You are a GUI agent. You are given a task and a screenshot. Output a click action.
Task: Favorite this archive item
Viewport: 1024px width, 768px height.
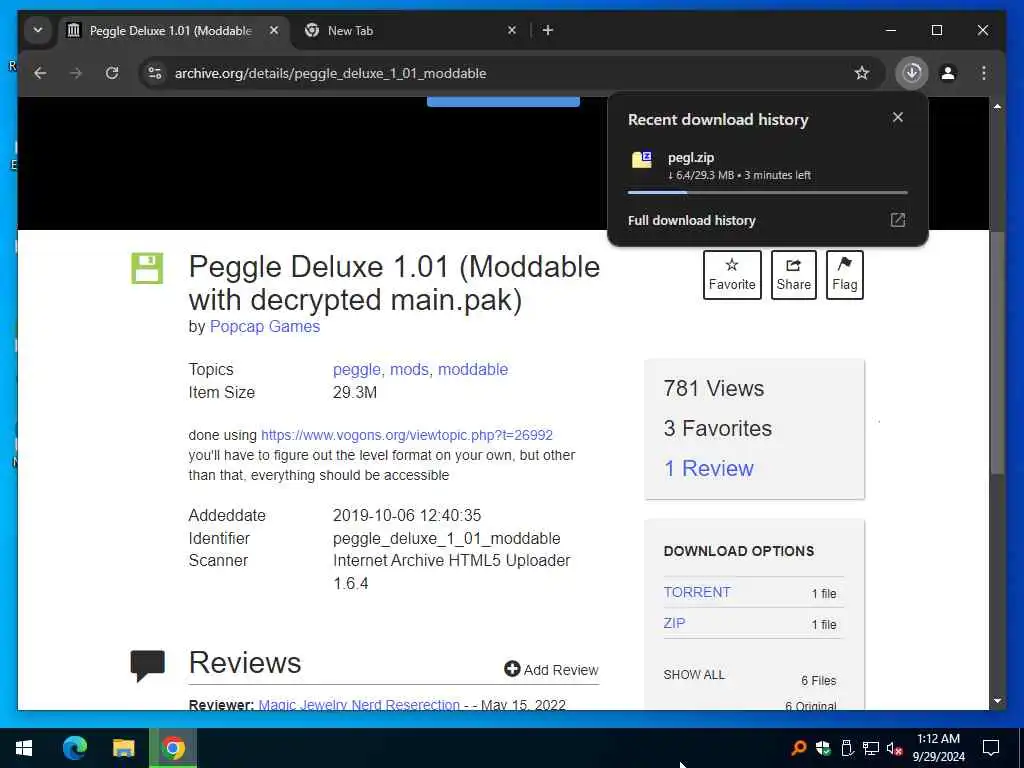[732, 275]
